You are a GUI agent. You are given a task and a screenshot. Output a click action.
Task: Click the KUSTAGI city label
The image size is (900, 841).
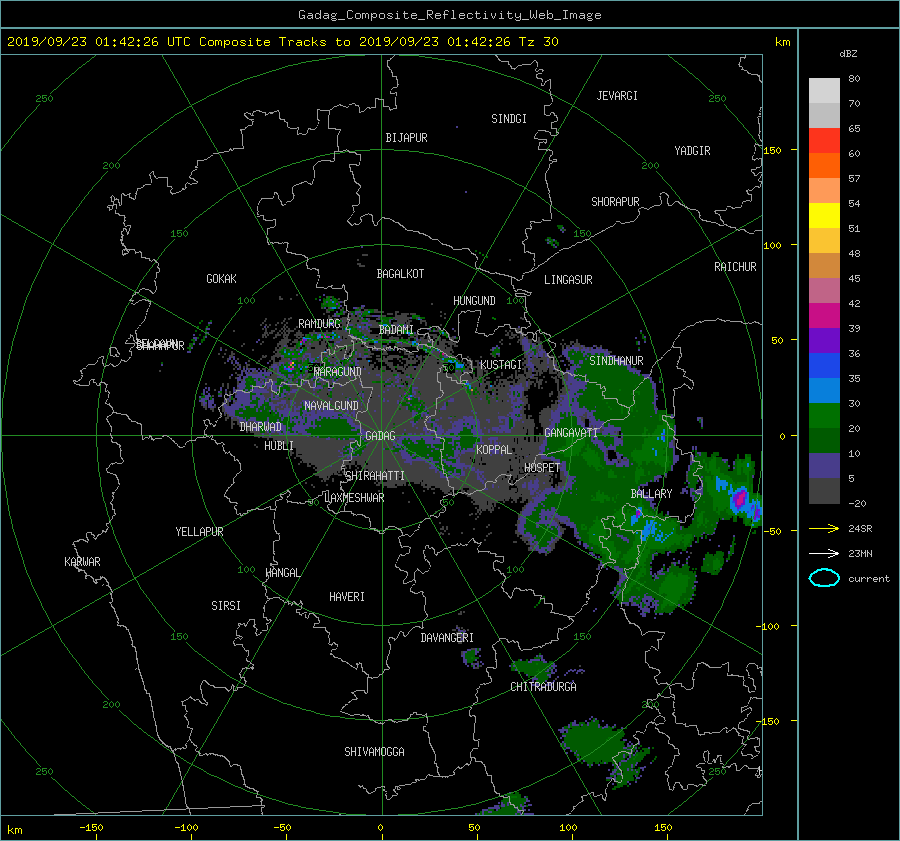click(501, 365)
